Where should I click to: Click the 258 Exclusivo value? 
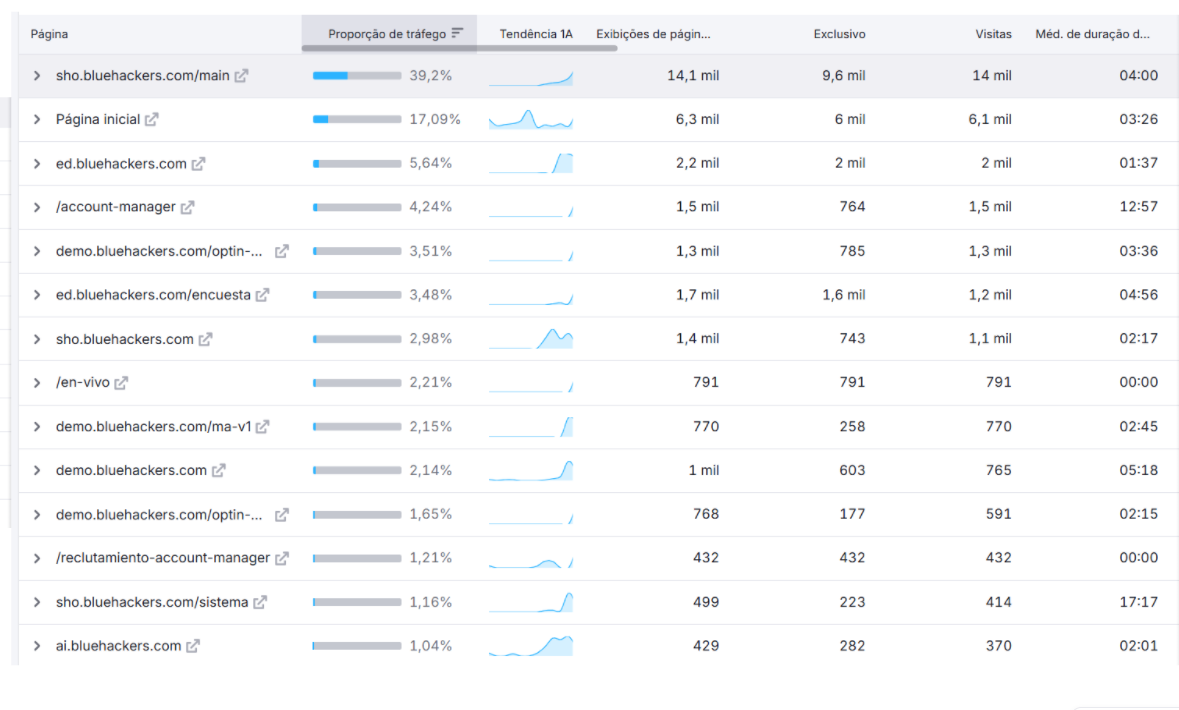[853, 426]
